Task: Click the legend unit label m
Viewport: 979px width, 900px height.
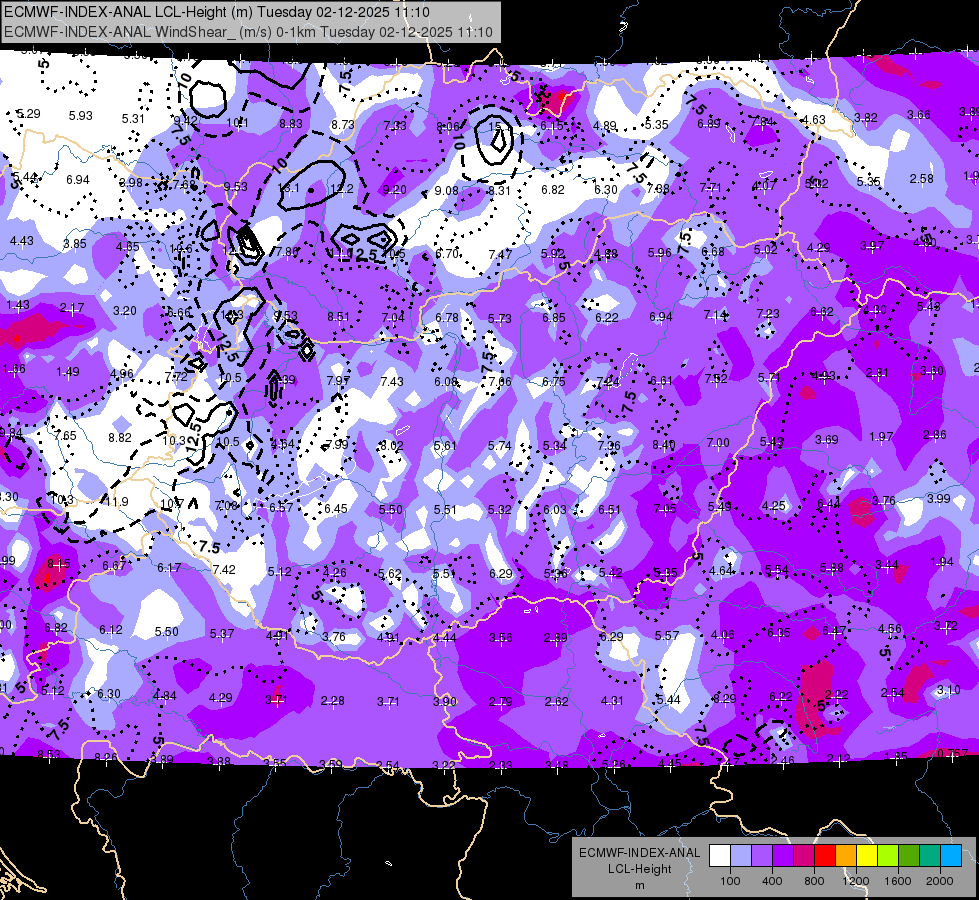Action: point(639,886)
